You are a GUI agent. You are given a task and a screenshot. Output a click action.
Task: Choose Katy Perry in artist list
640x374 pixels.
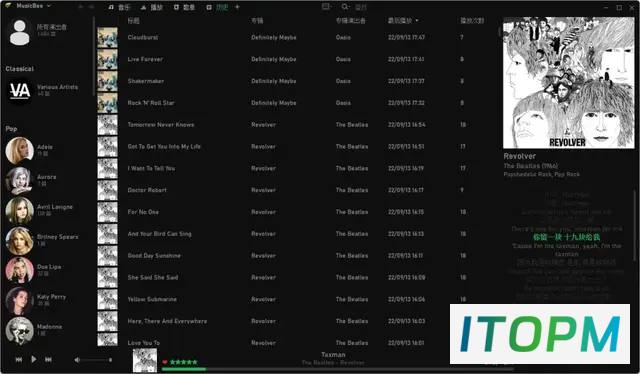[36, 300]
